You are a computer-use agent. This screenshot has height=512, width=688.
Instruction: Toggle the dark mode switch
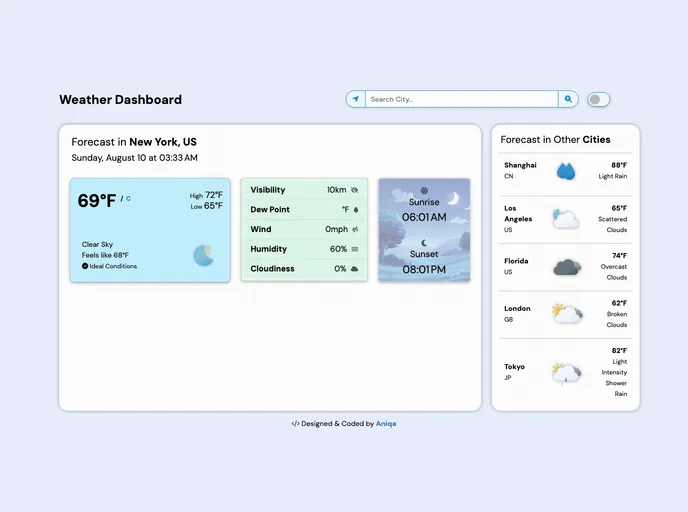598,100
